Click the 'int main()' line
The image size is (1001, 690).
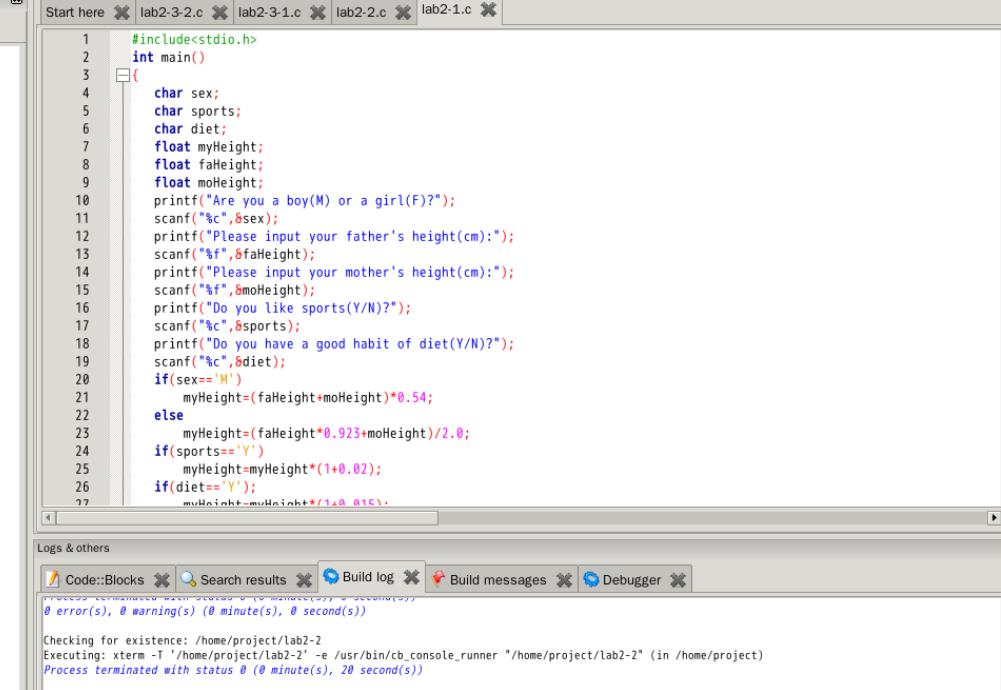click(x=169, y=57)
